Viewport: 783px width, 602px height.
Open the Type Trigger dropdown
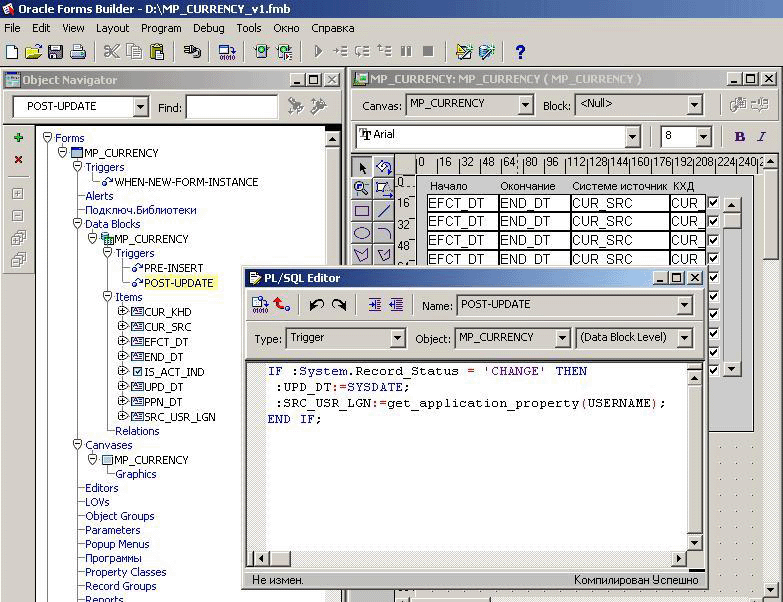pyautogui.click(x=397, y=338)
